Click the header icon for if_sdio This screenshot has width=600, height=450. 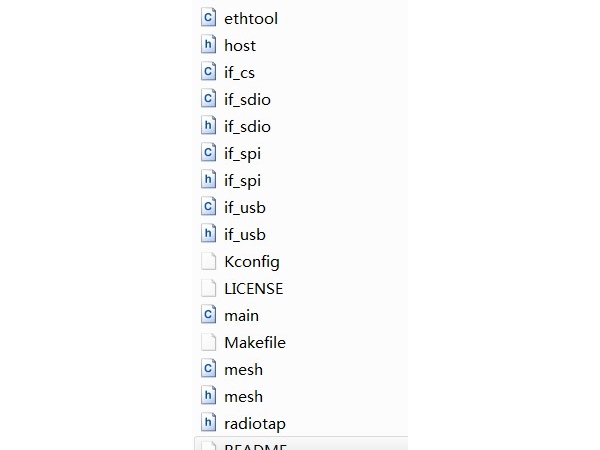(x=208, y=126)
